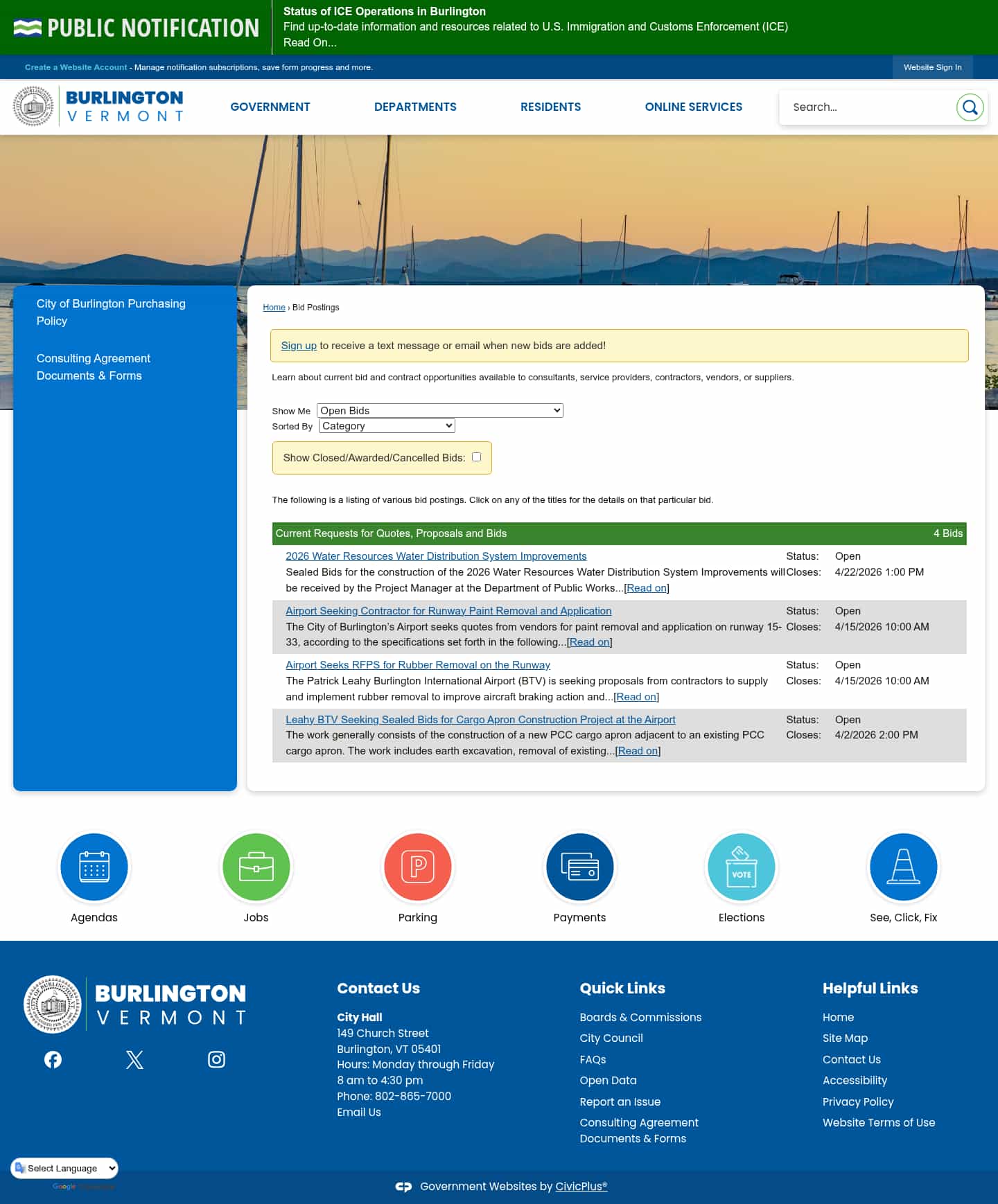Click the Burlington Vermont footer logo
The height and width of the screenshot is (1204, 998).
point(135,1004)
